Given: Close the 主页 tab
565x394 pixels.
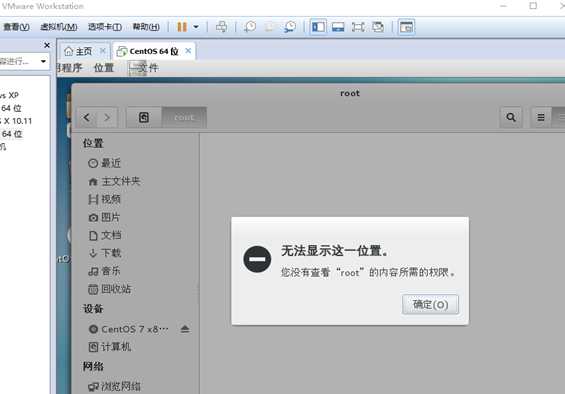Looking at the screenshot, I should 103,51.
